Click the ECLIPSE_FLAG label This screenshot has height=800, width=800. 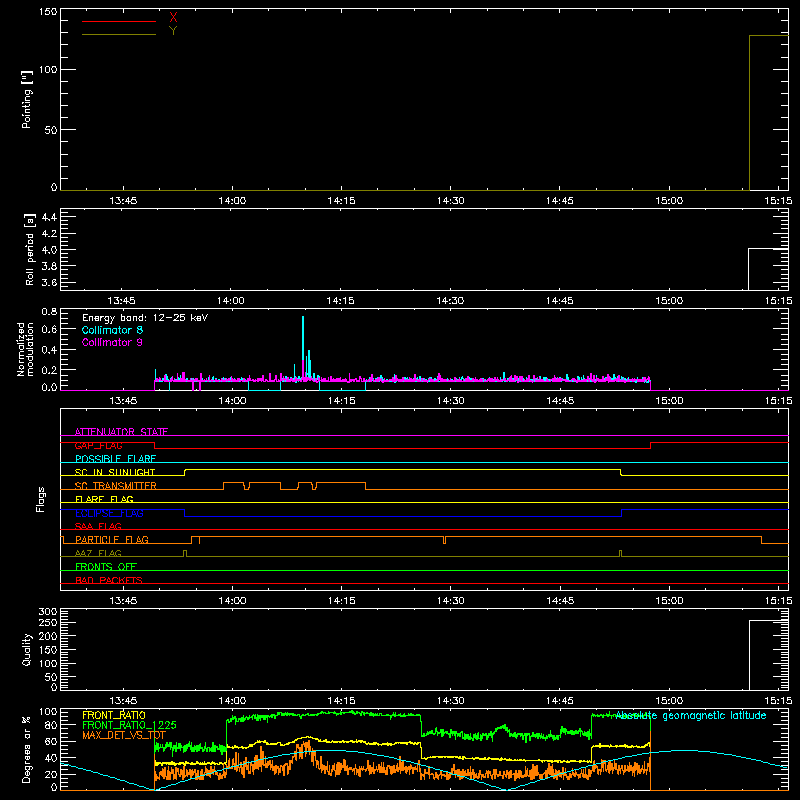tap(109, 513)
